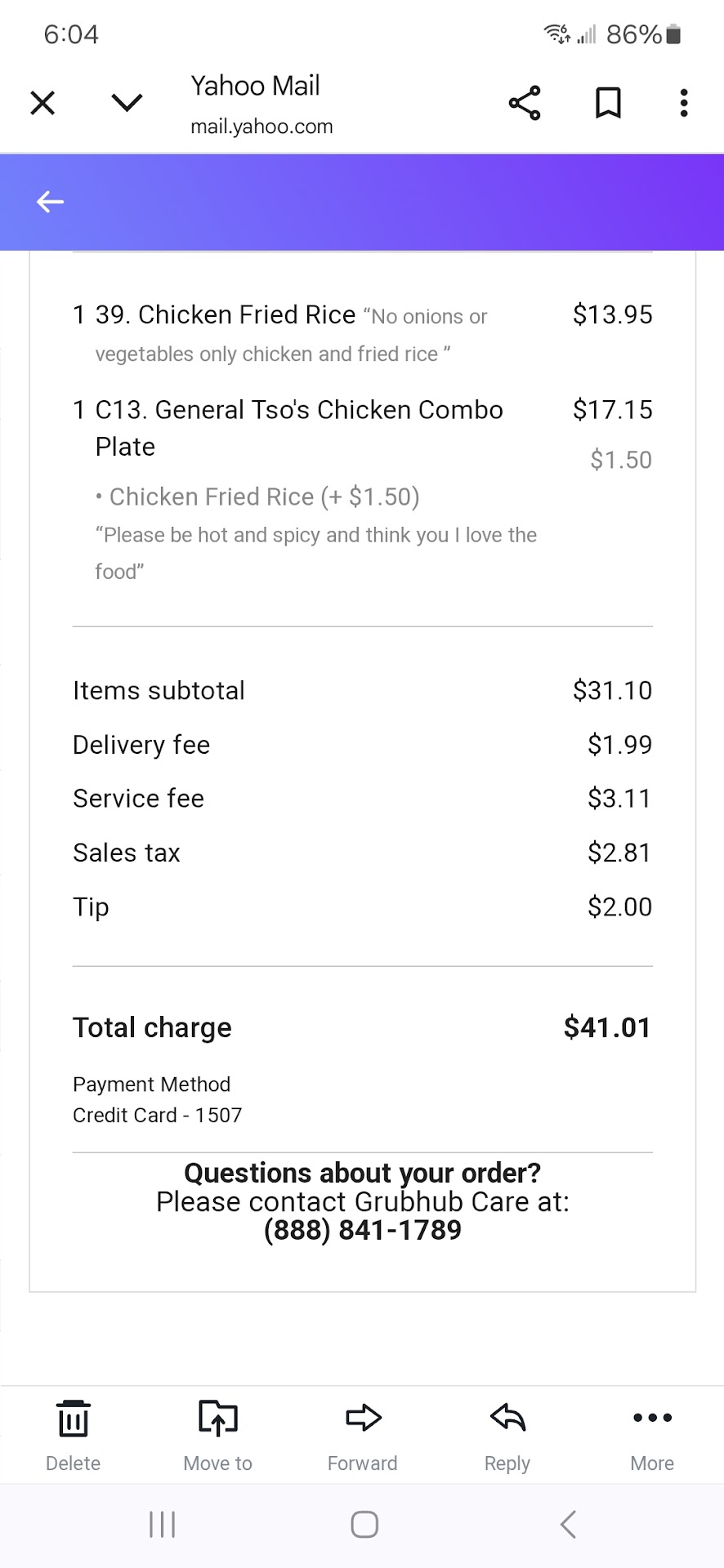This screenshot has width=724, height=1568.
Task: Tap the Yahoo Mail page title
Action: [255, 86]
